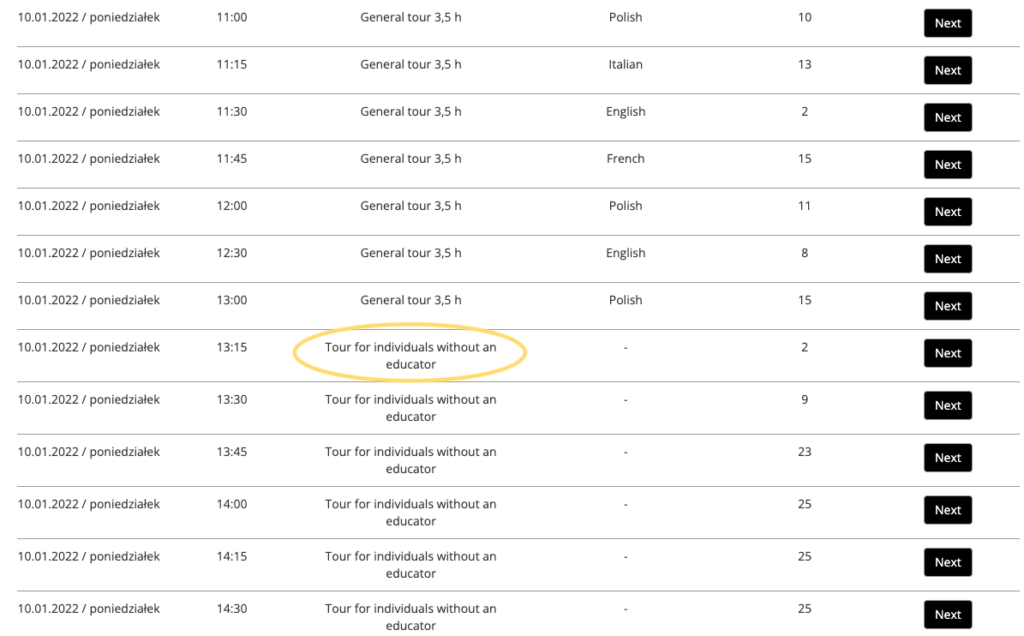The height and width of the screenshot is (636, 1024).
Task: Click the 12:30 time entry
Action: pos(231,253)
